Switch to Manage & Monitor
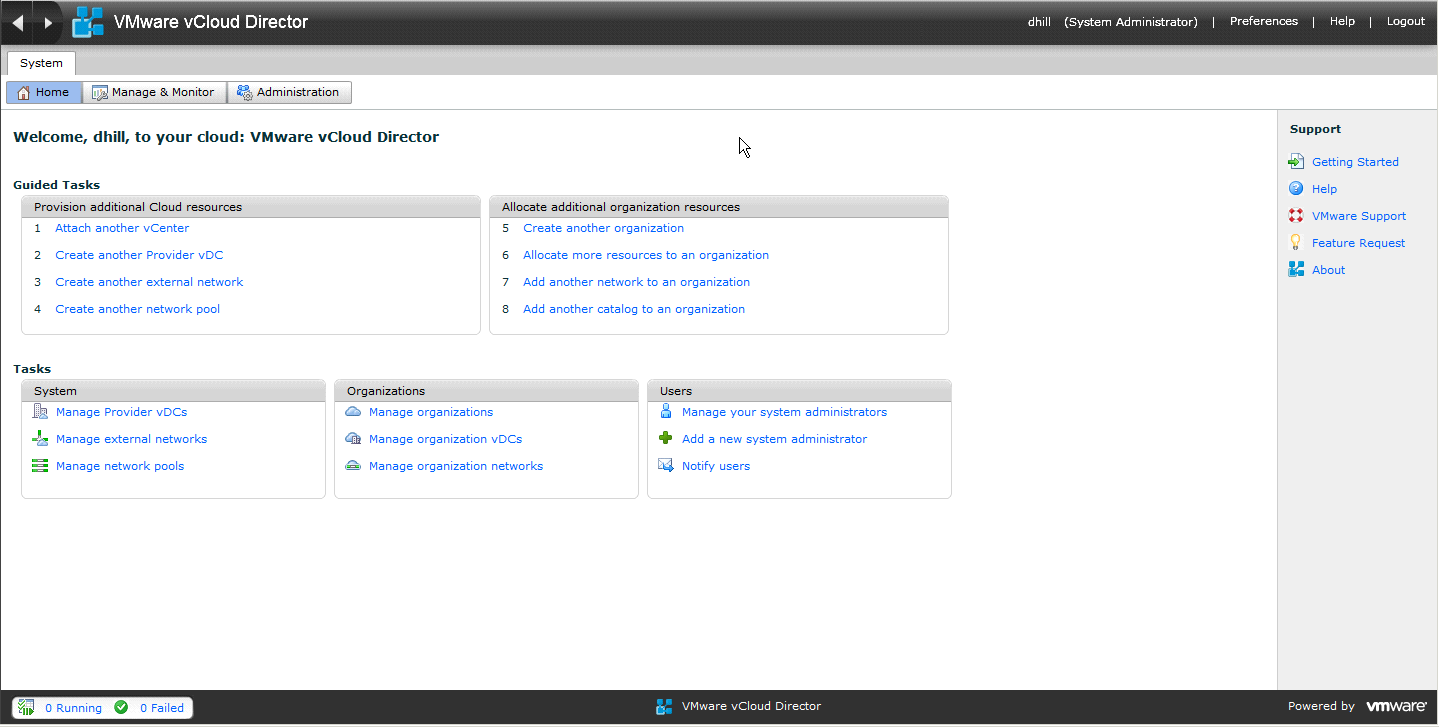This screenshot has height=727, width=1439. pos(154,92)
